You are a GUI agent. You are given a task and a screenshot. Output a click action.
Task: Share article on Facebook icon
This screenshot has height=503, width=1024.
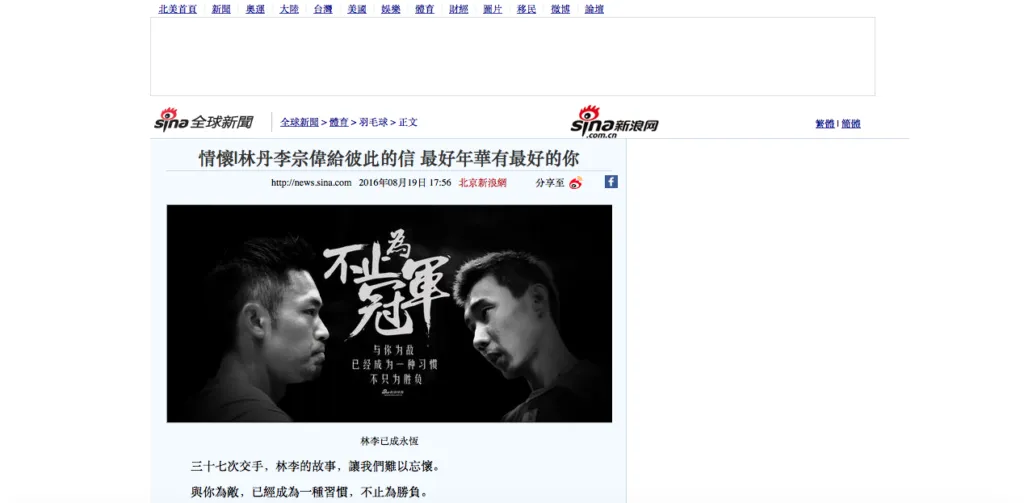point(611,182)
